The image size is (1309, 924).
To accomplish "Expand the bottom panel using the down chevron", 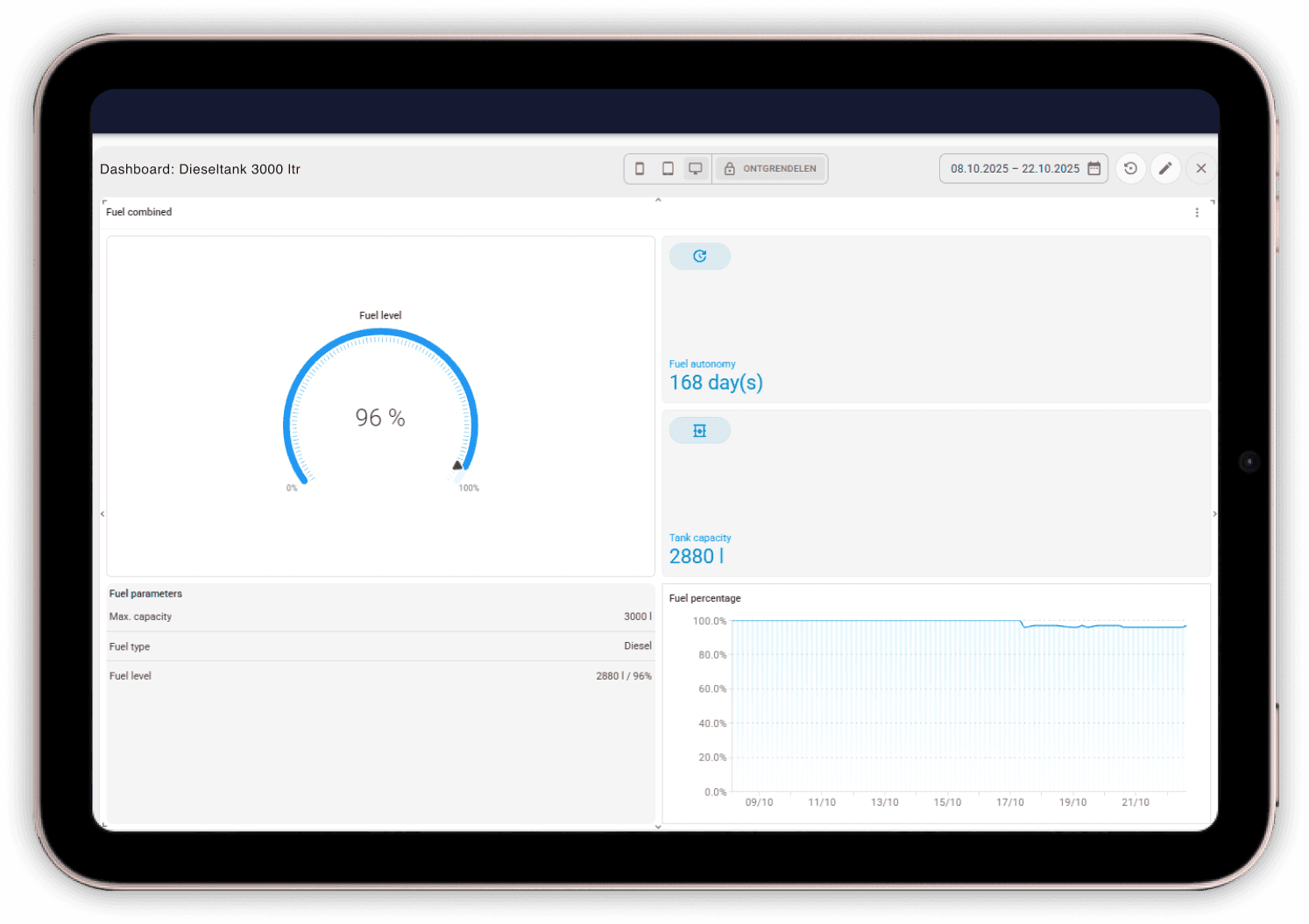I will coord(658,826).
